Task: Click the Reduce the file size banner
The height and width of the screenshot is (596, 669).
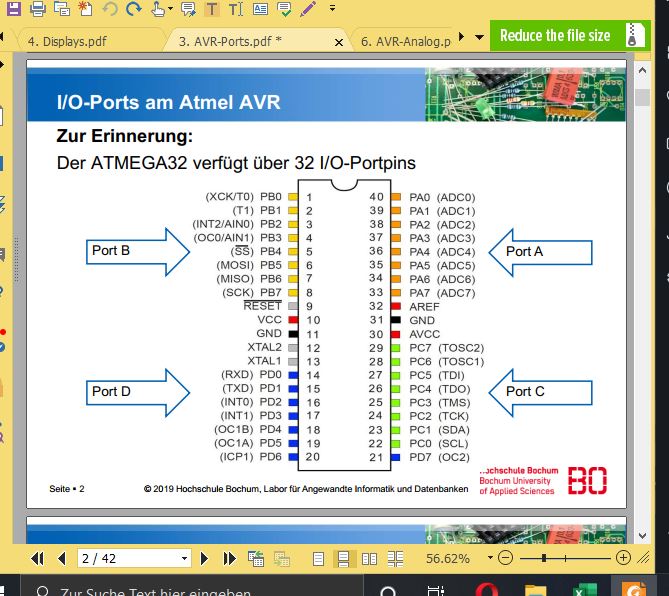Action: [570, 35]
